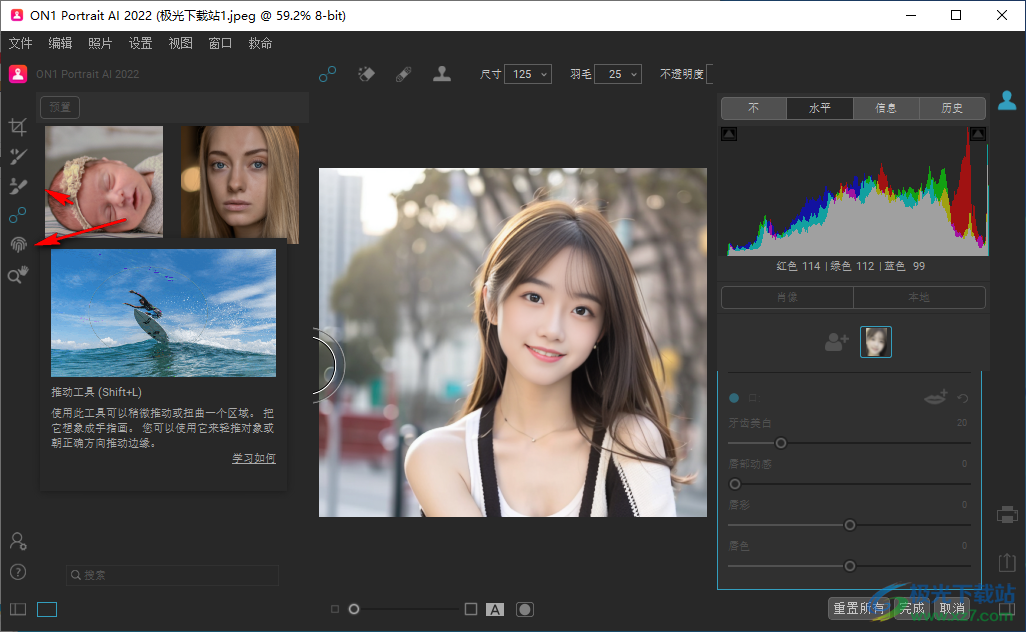Toggle the mask view circle button
The image size is (1026, 632).
(x=525, y=610)
